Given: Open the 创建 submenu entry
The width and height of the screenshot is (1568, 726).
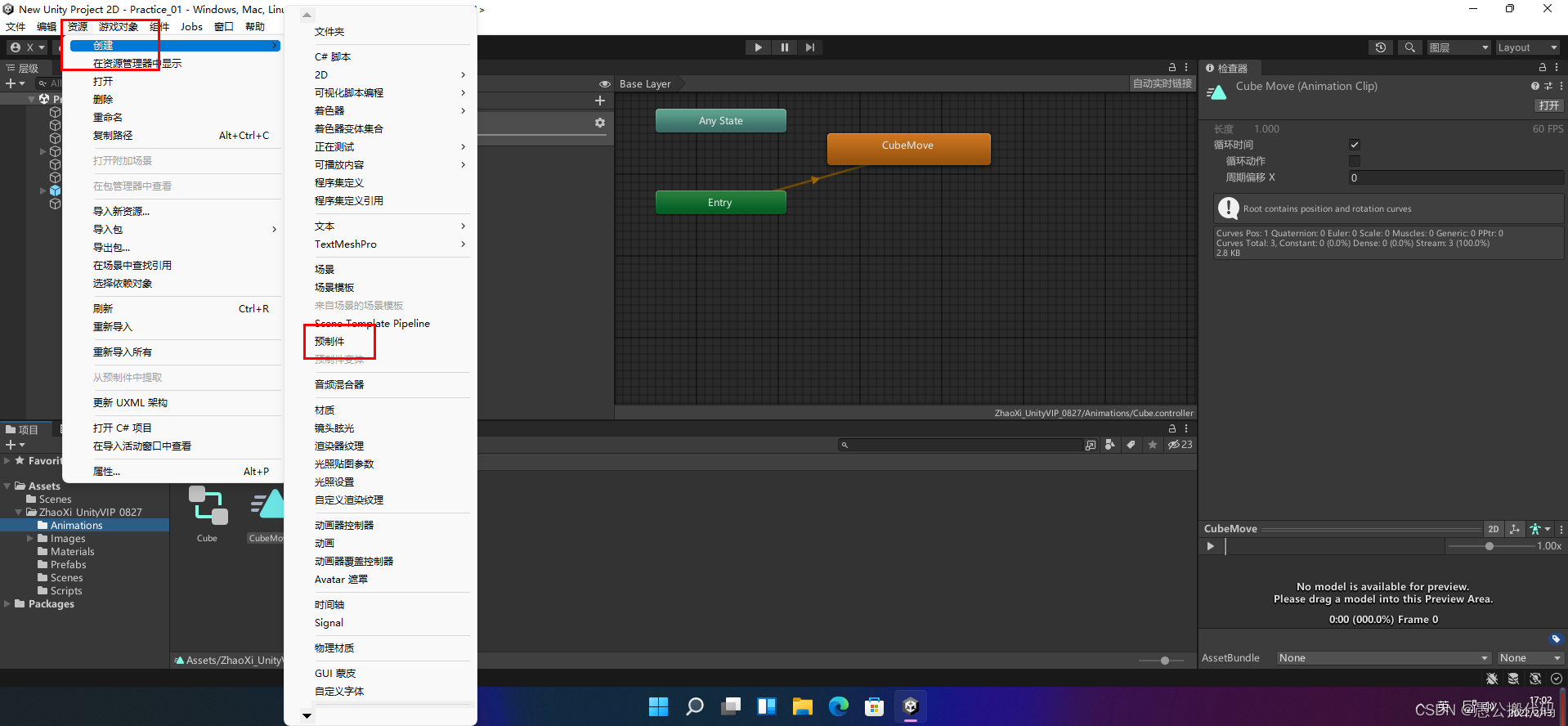Looking at the screenshot, I should point(175,46).
